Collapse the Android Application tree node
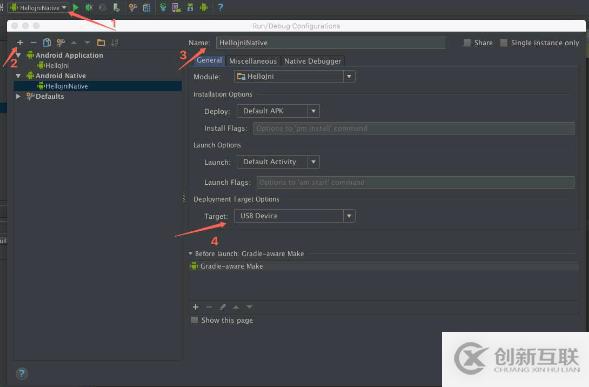 pyautogui.click(x=18, y=55)
